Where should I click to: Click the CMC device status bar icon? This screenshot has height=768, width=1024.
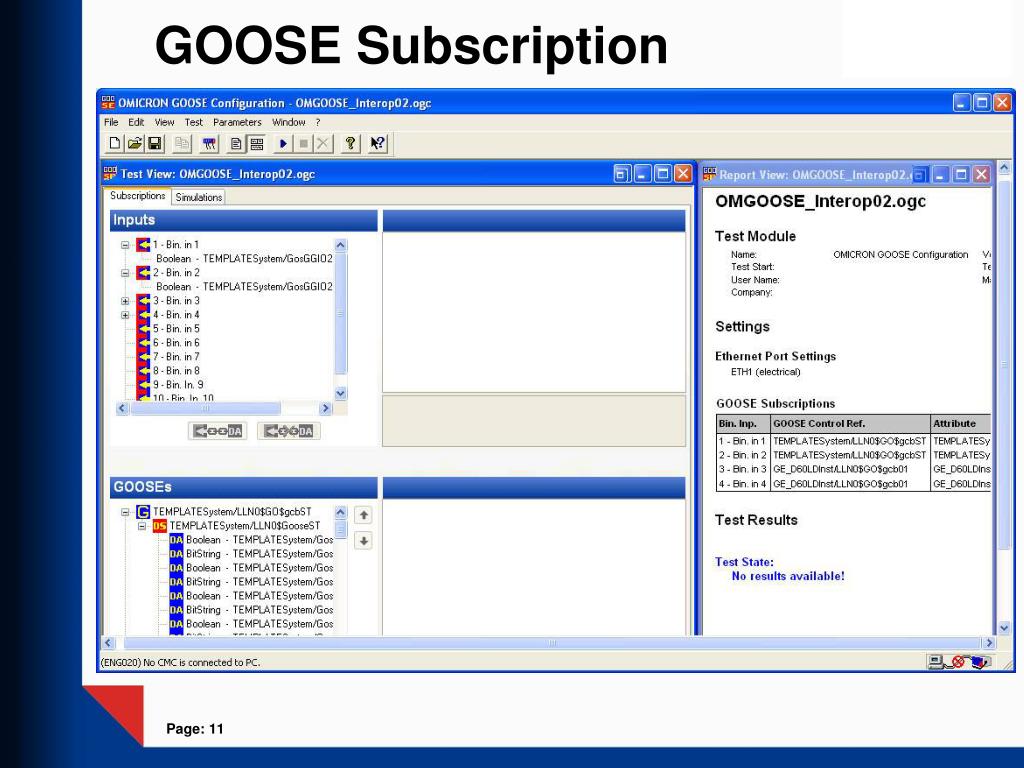(x=979, y=662)
